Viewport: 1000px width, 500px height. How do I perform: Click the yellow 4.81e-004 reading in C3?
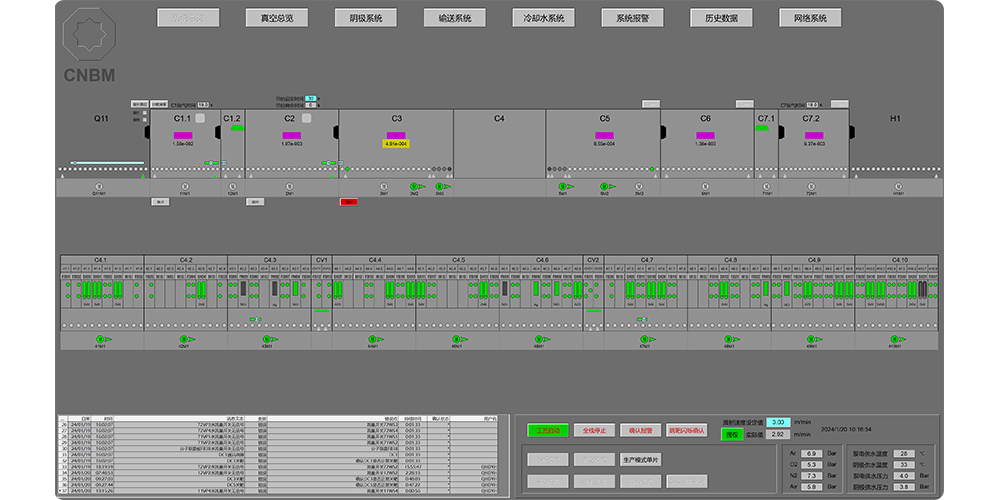(396, 144)
